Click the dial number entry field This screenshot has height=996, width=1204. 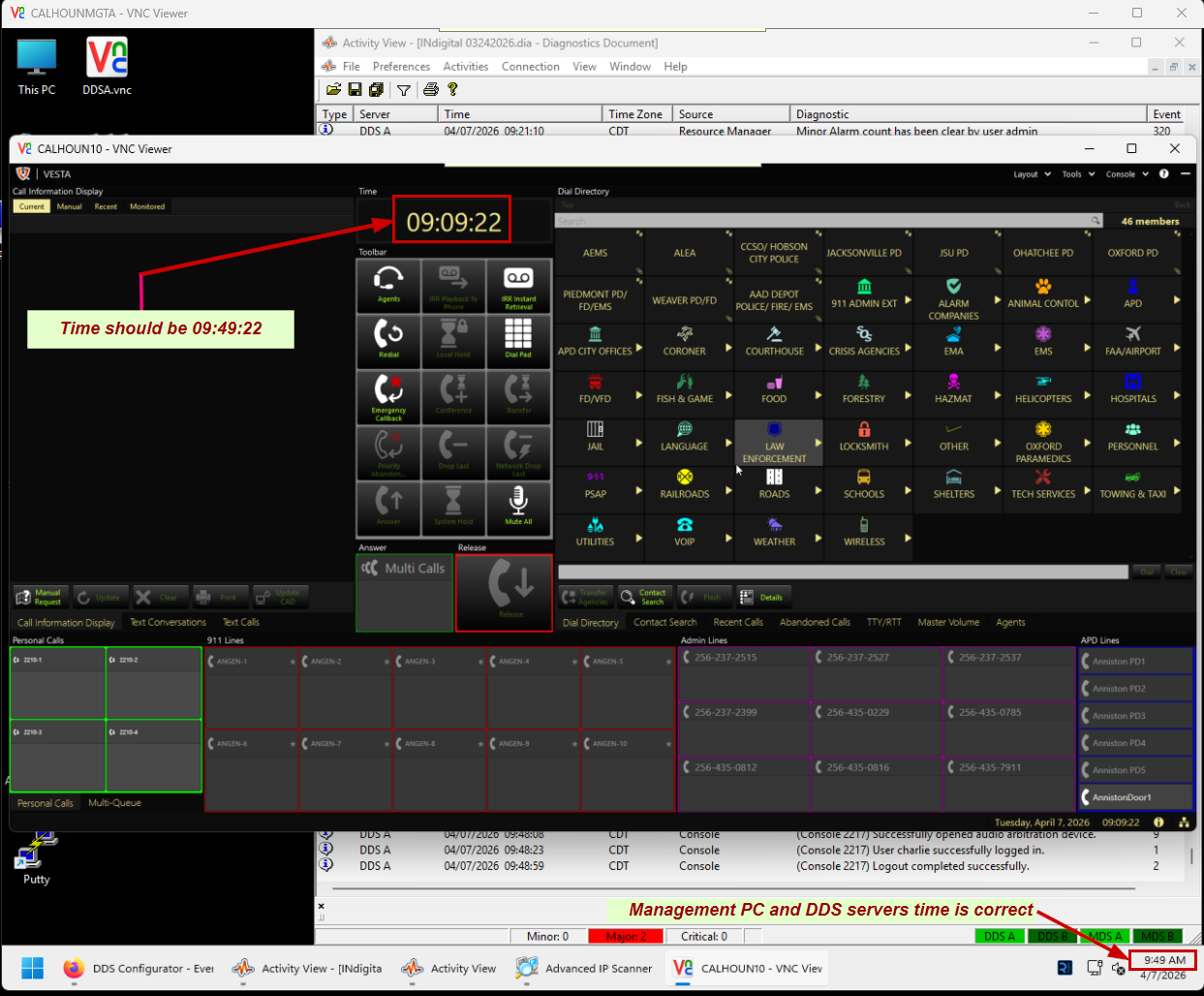tap(843, 572)
